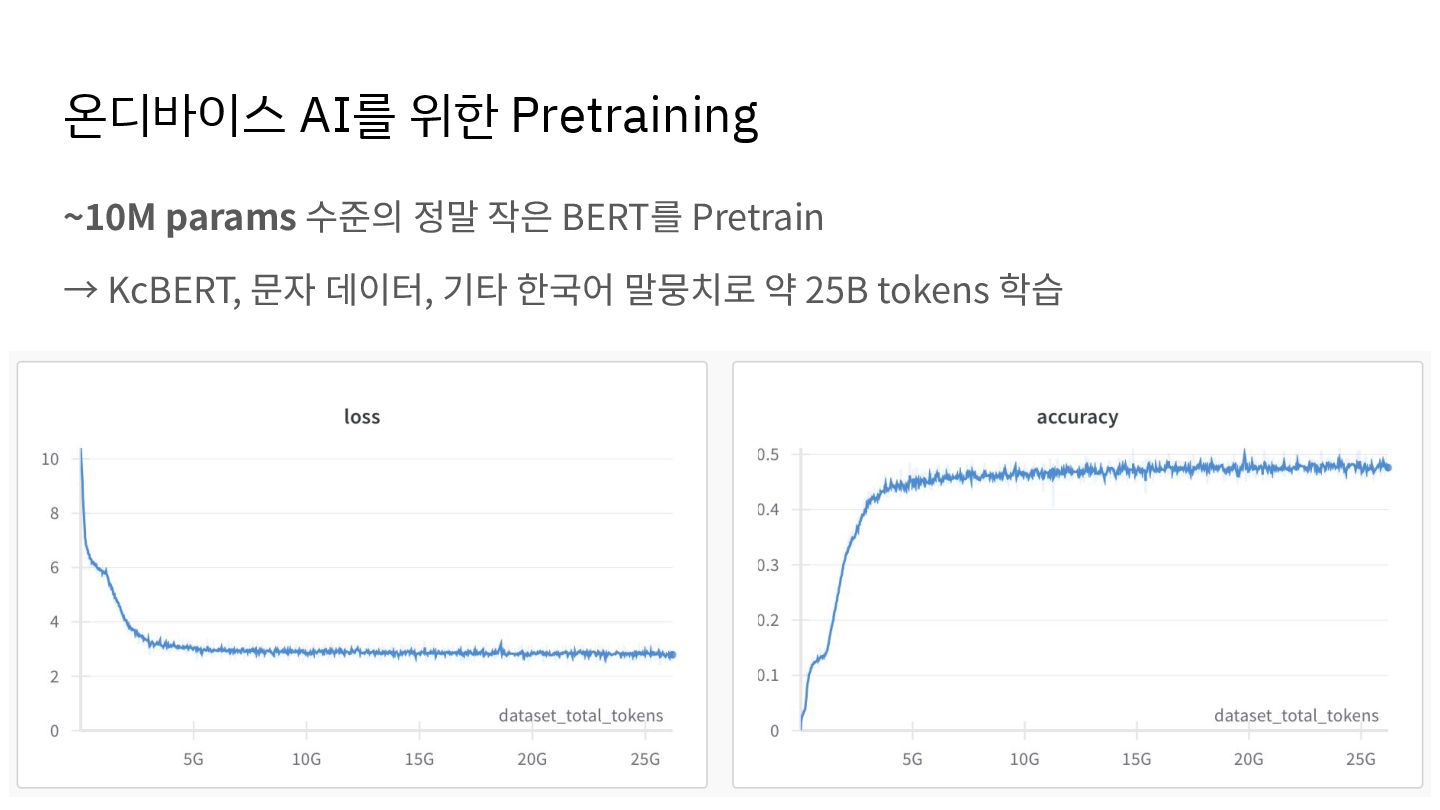1440x810 pixels.
Task: Click the 25G tick on the loss chart
Action: 646,759
